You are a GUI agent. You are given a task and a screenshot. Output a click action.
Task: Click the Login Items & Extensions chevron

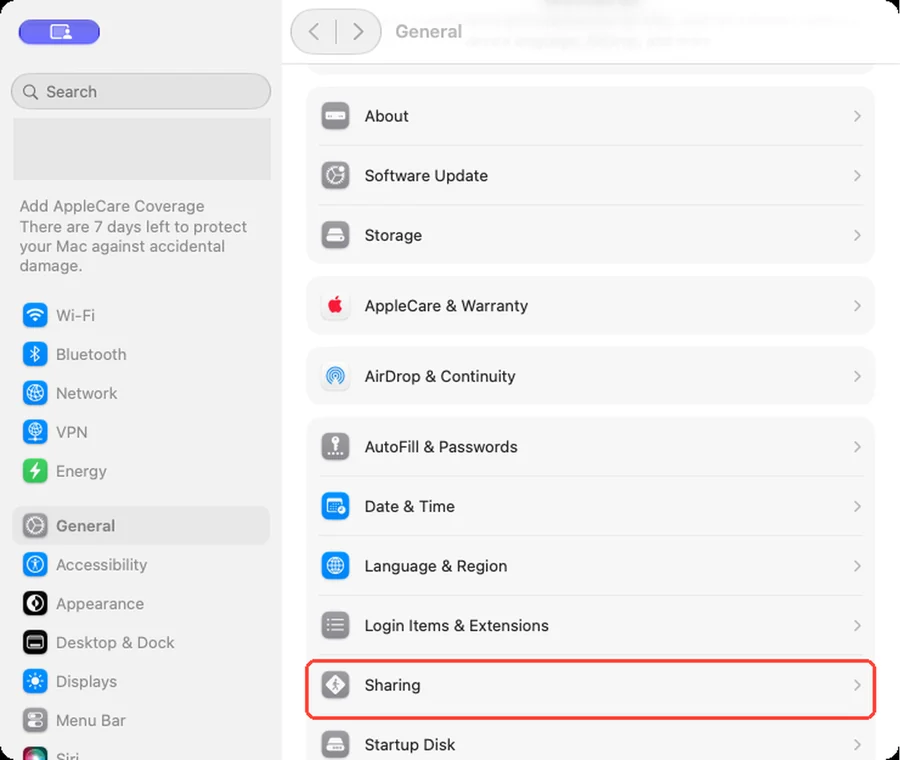click(x=857, y=625)
